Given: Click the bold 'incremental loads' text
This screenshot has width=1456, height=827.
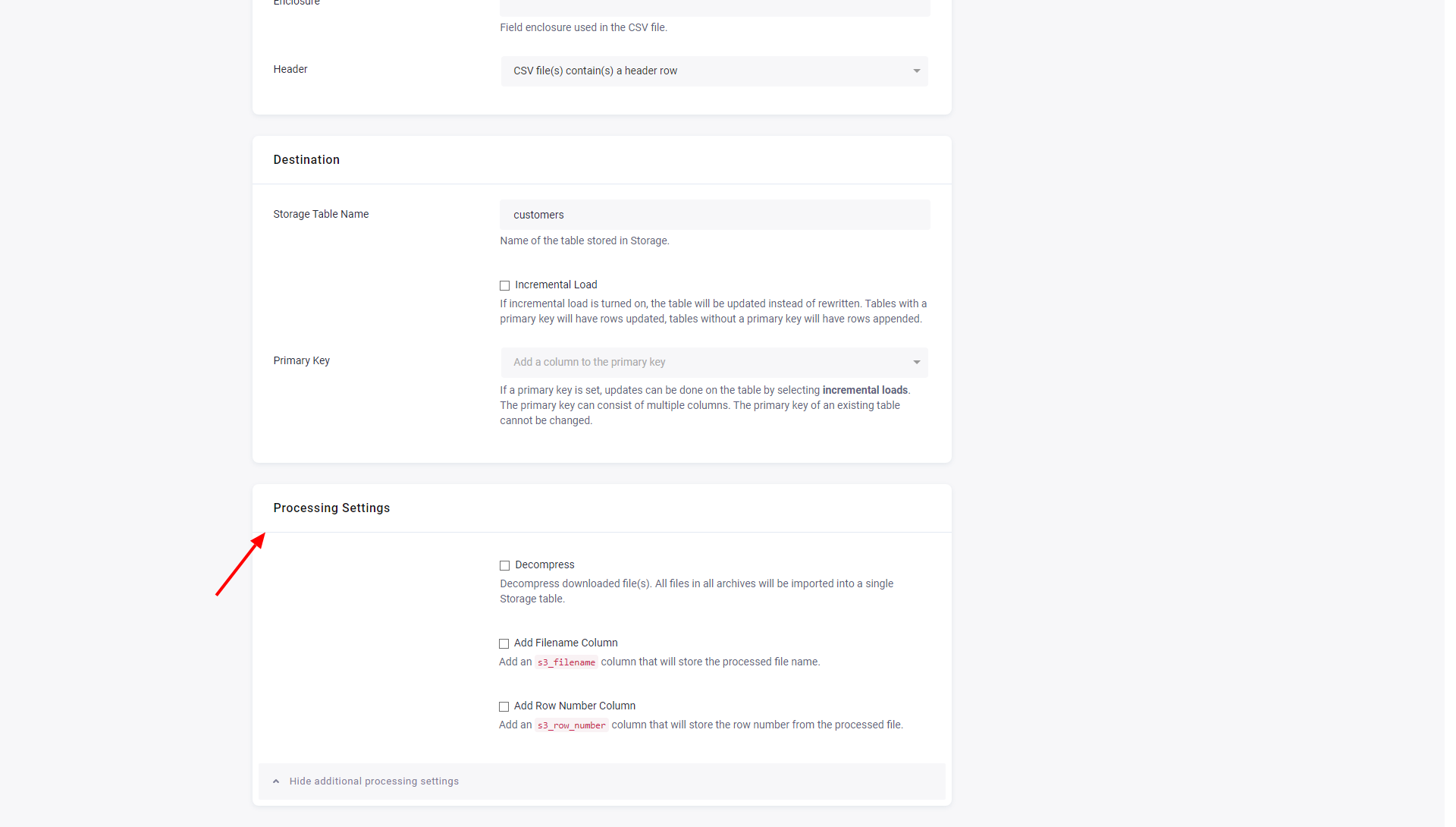Looking at the screenshot, I should (x=864, y=390).
